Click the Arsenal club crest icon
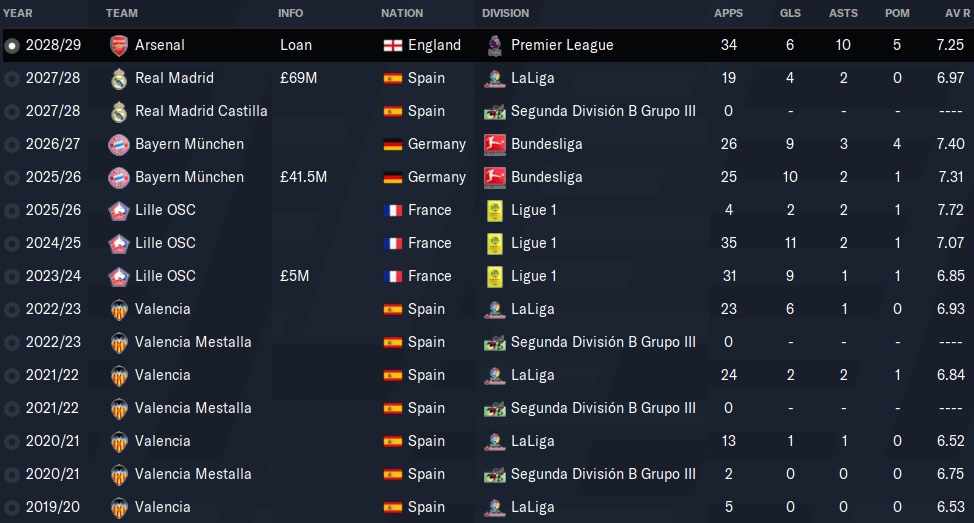This screenshot has width=974, height=523. 119,45
